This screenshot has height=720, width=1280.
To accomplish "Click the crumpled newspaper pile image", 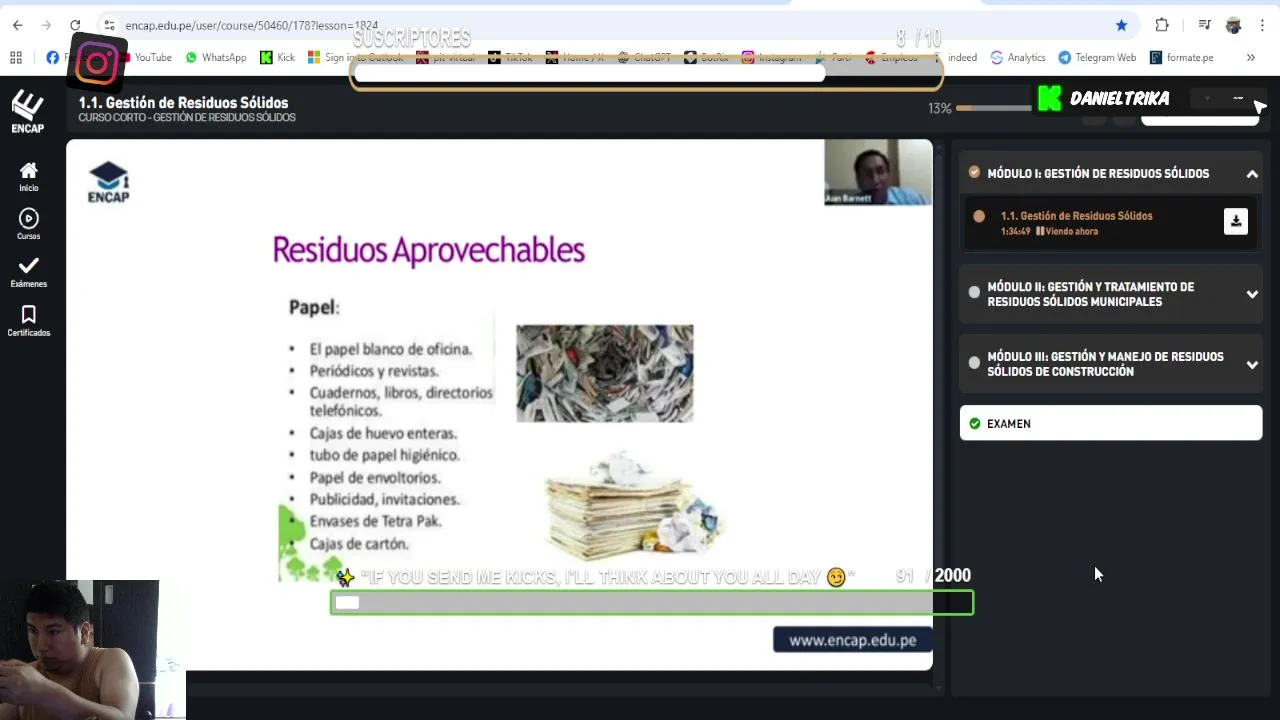I will click(x=604, y=373).
